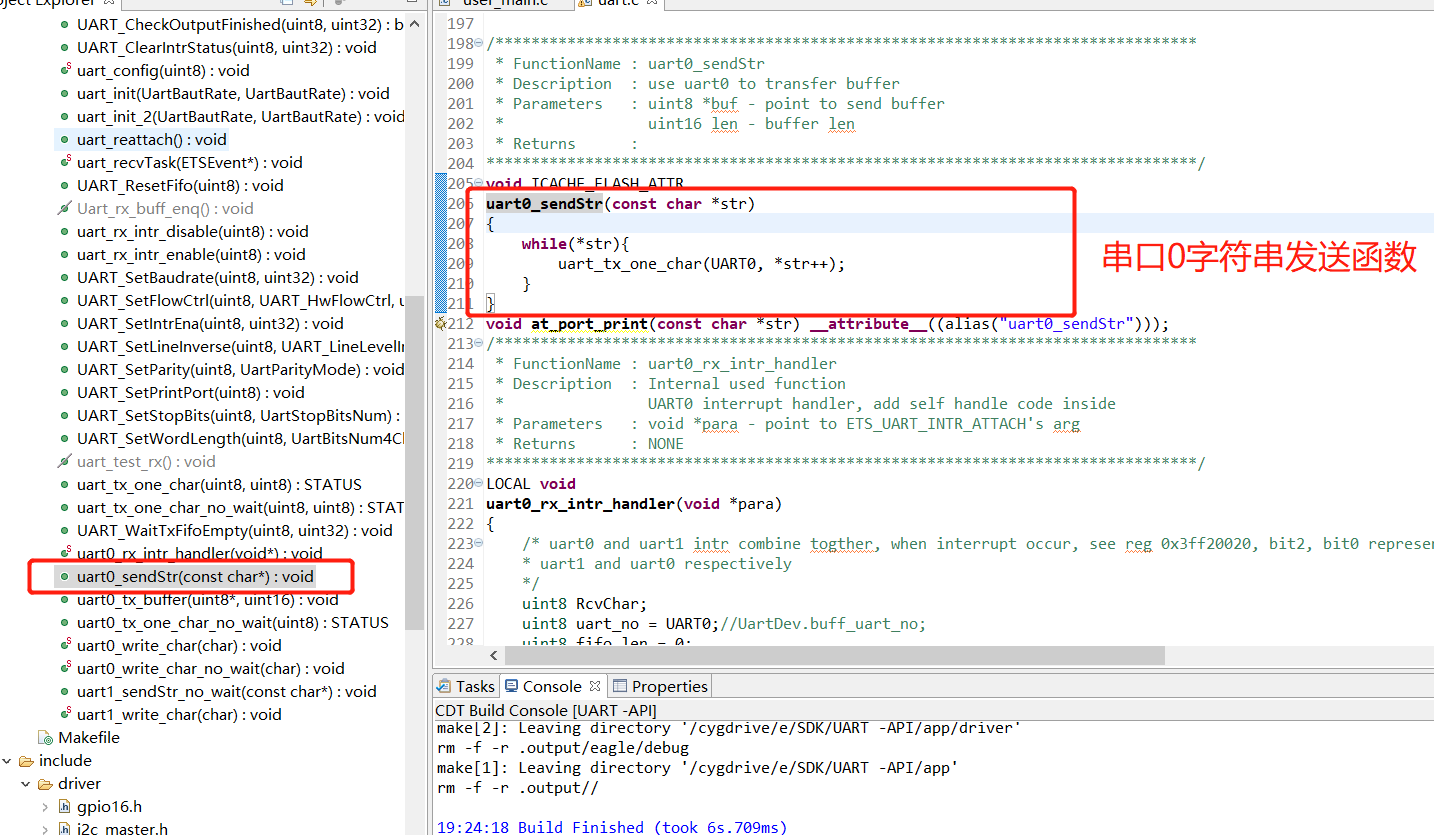Select UART_SetParity function entry
Viewport: 1434px width, 835px height.
click(x=240, y=369)
